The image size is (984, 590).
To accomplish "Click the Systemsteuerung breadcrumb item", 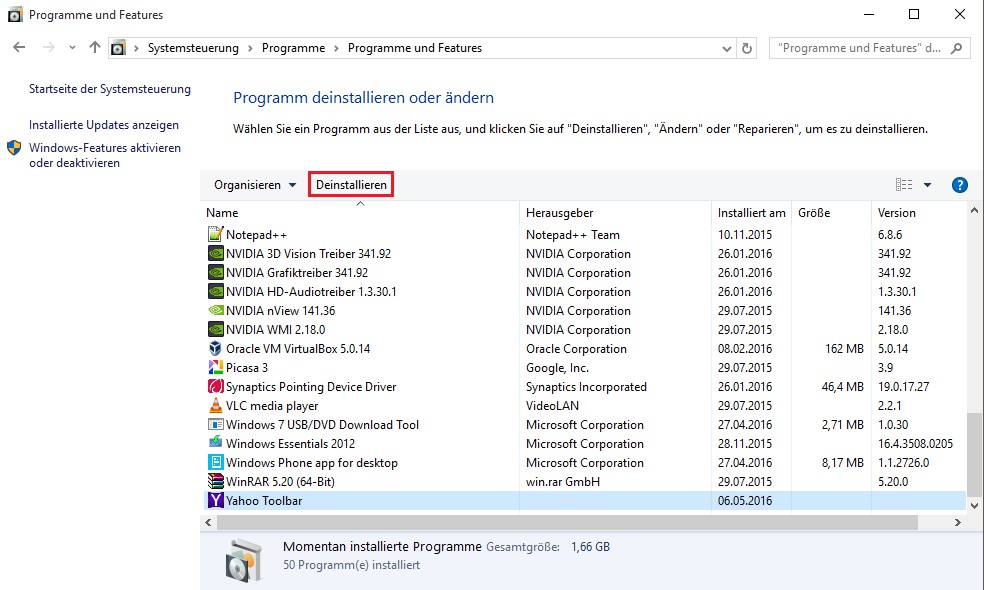I will 193,48.
